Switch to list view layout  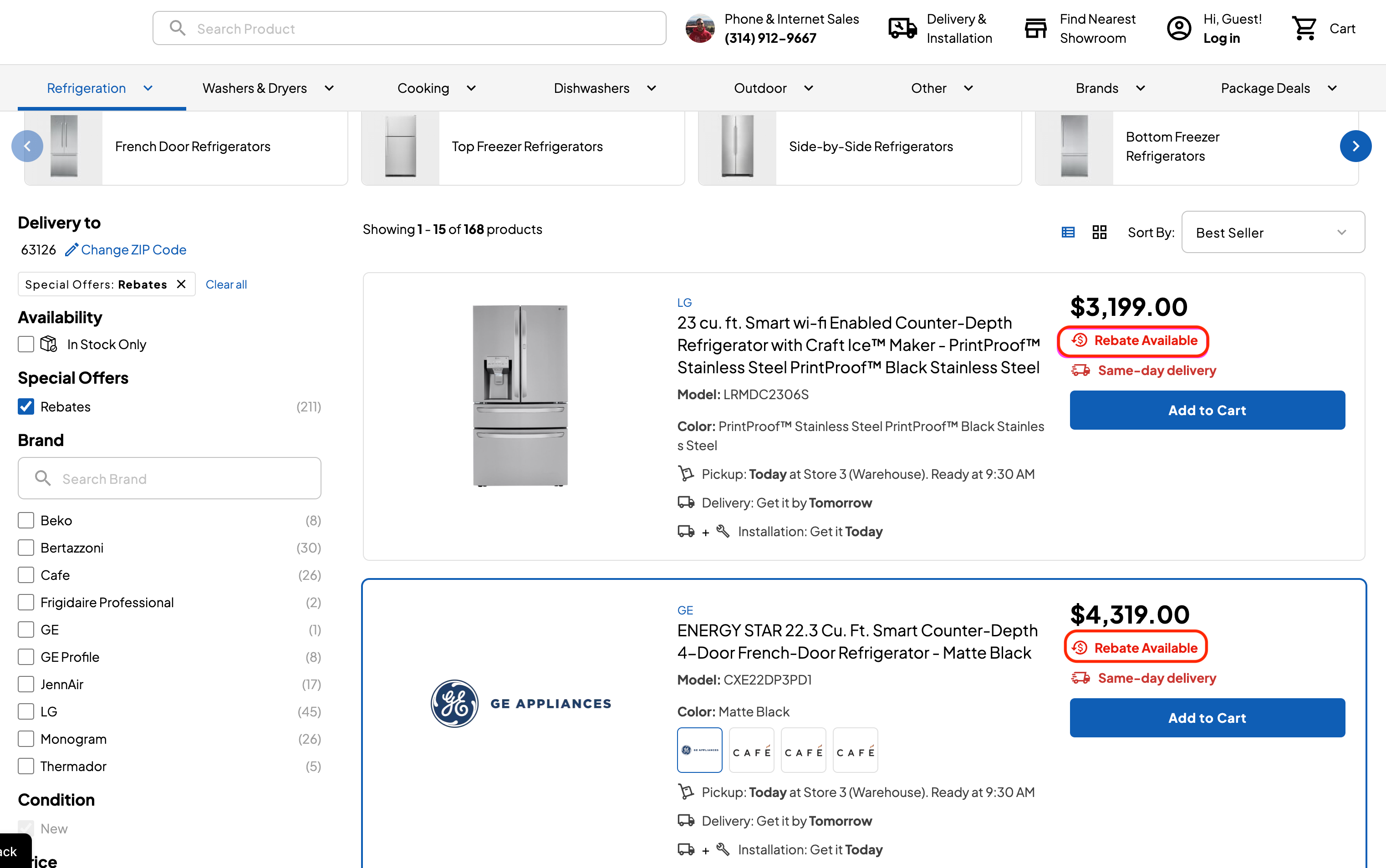click(1068, 232)
